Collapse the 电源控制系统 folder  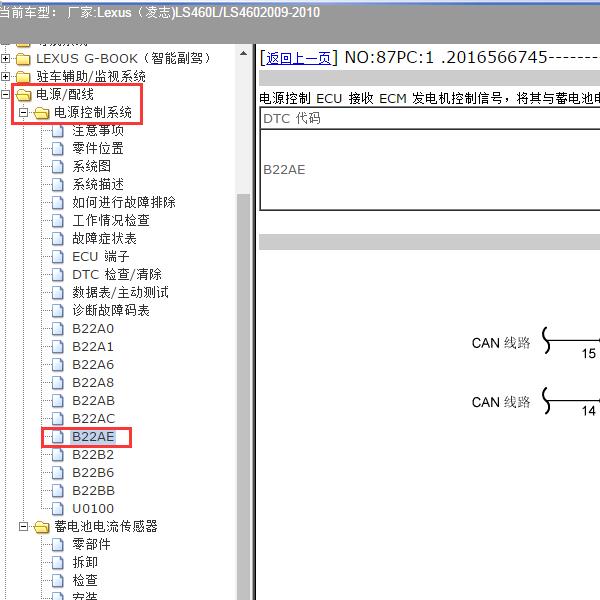coord(24,112)
